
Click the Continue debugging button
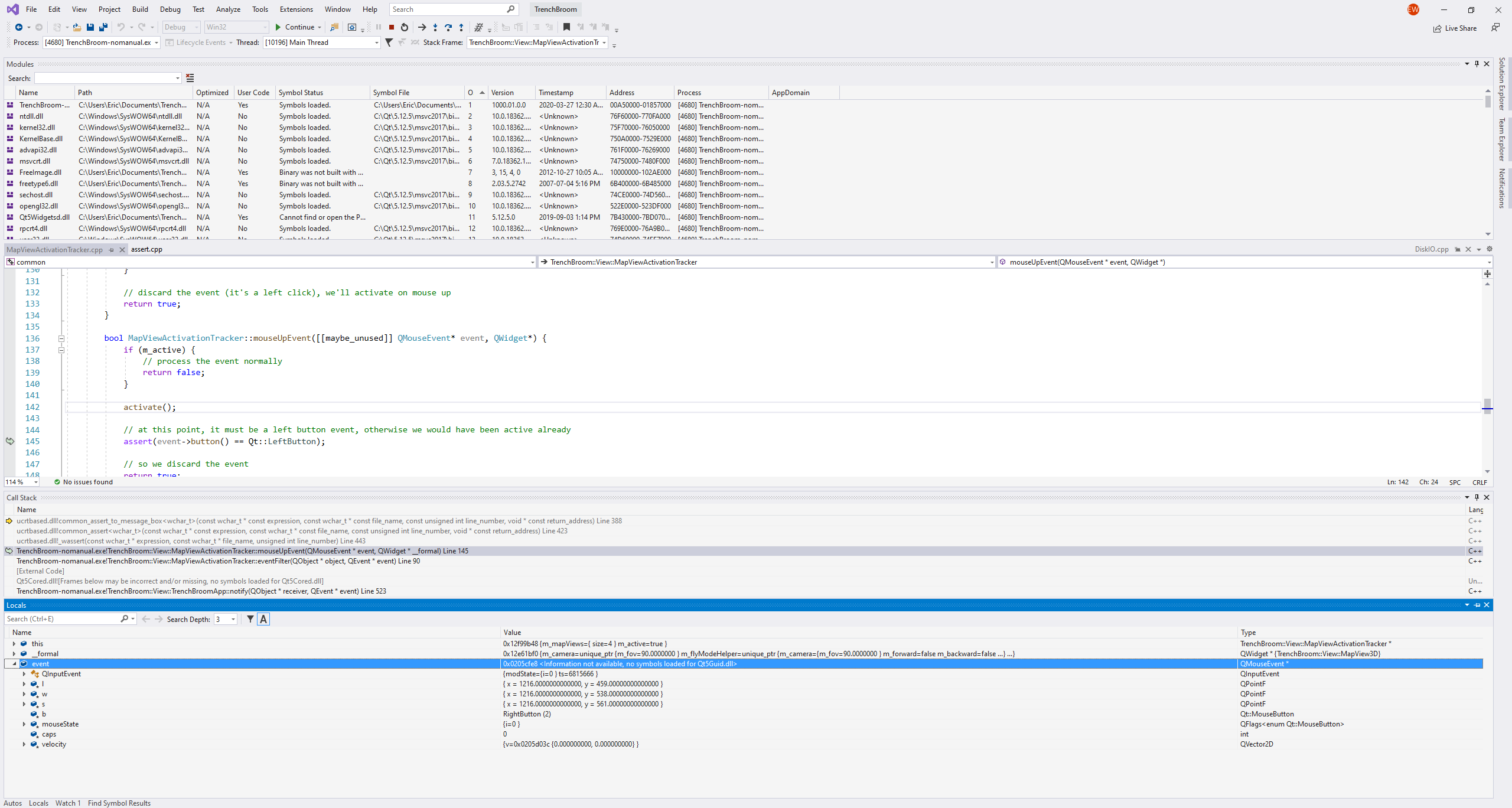coord(295,27)
